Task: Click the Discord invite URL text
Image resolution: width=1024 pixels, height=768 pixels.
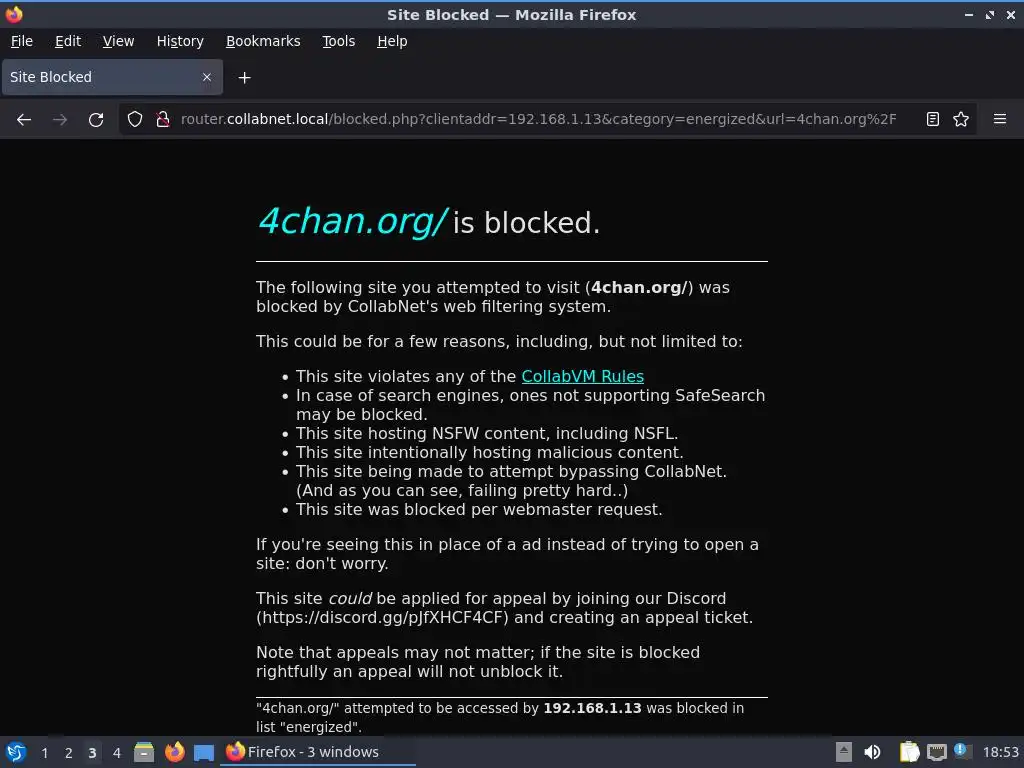Action: point(382,618)
